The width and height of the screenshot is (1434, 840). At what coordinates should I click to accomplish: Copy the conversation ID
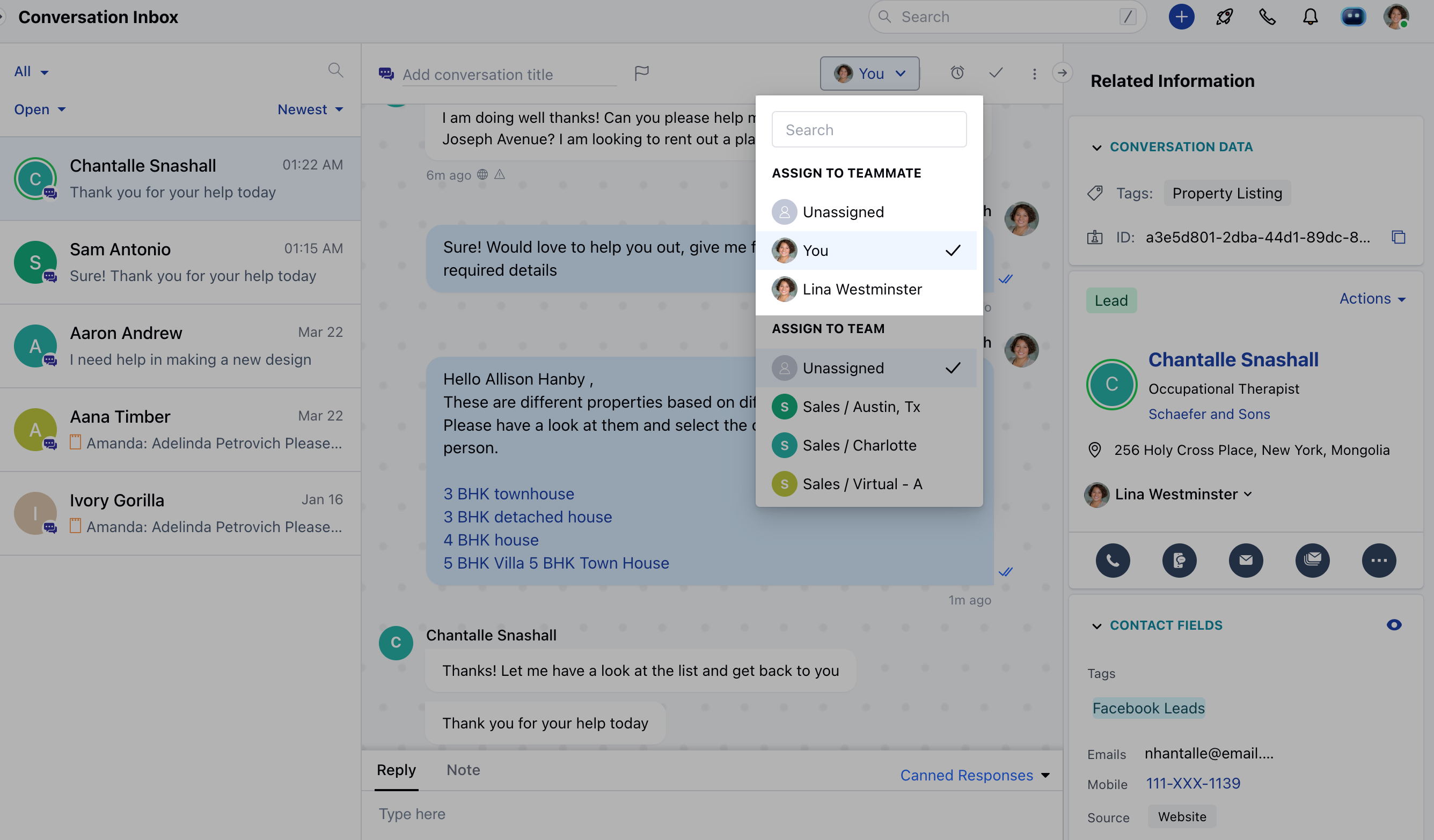tap(1399, 237)
